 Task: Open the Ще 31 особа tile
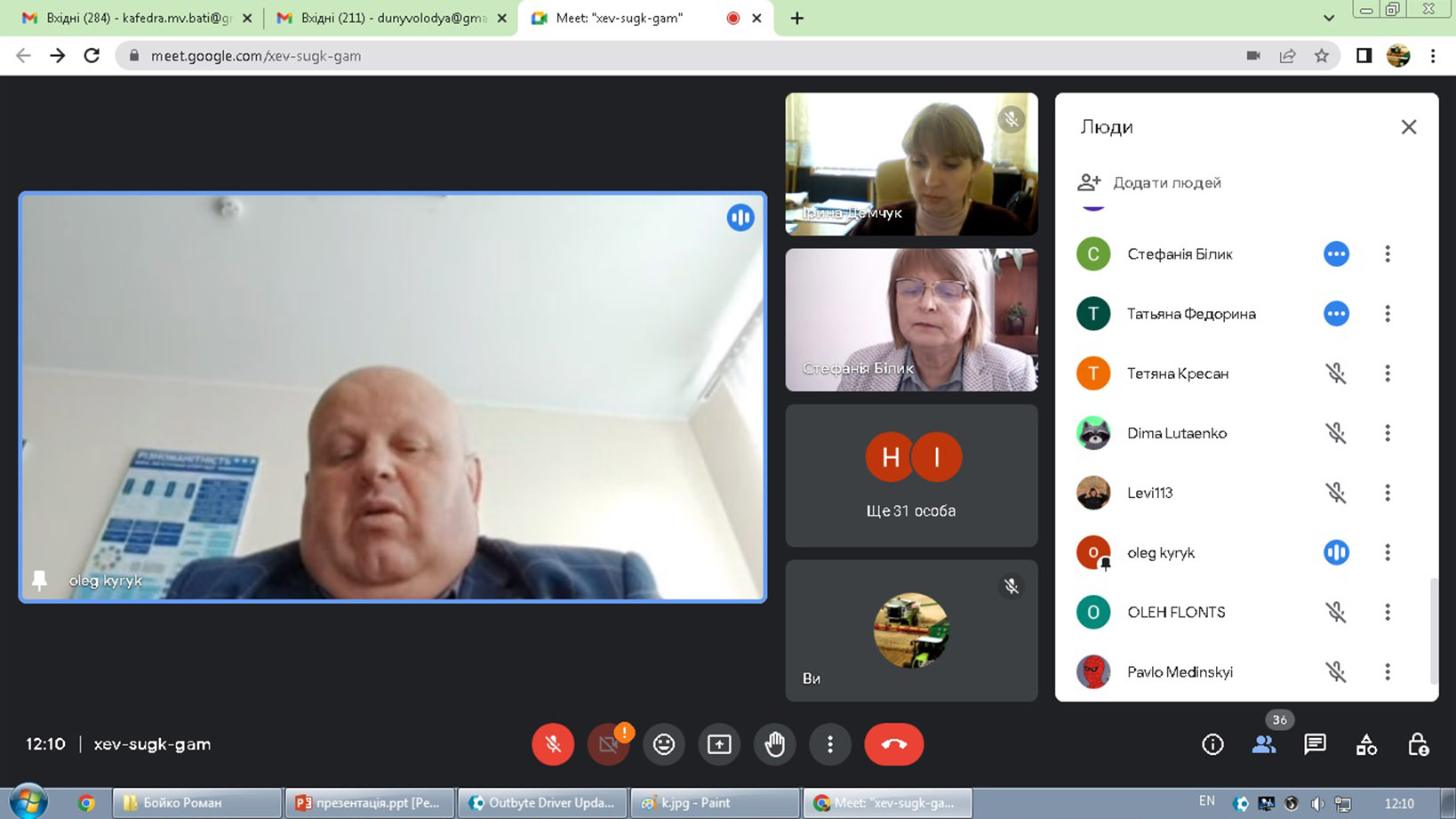(x=911, y=476)
